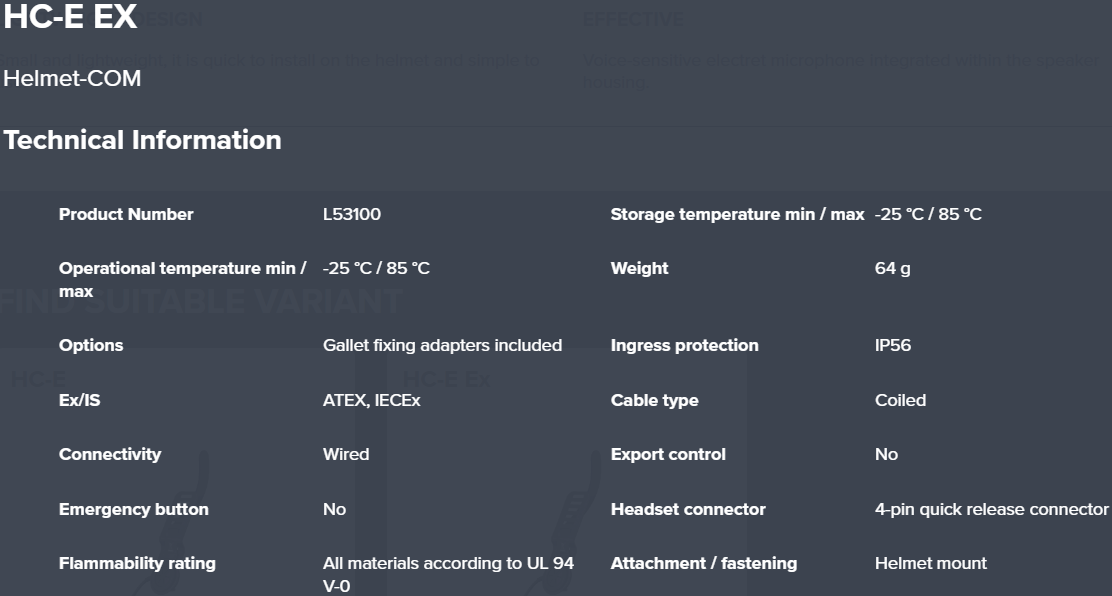Click the Product Number label
This screenshot has width=1112, height=596.
tap(126, 214)
